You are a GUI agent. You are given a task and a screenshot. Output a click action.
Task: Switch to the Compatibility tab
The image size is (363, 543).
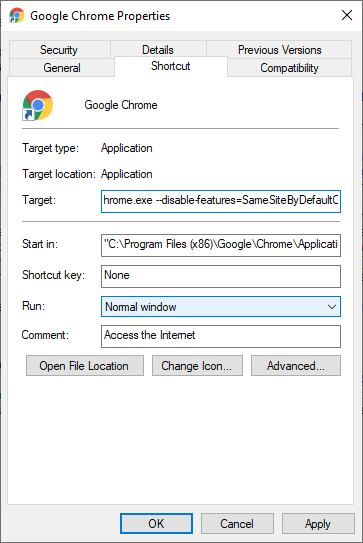(x=290, y=68)
